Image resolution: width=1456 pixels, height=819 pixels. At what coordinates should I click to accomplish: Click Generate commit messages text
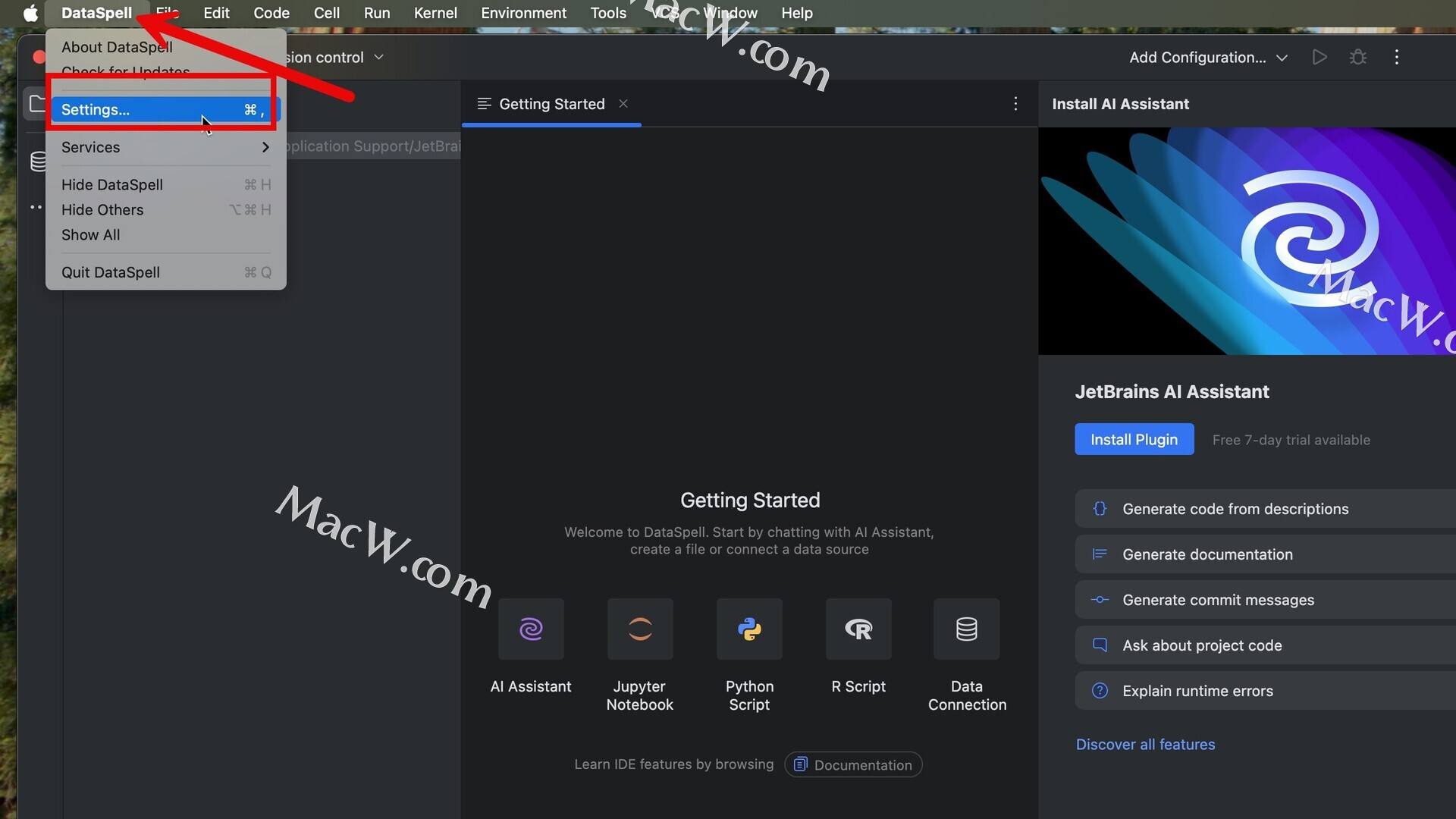(x=1218, y=600)
